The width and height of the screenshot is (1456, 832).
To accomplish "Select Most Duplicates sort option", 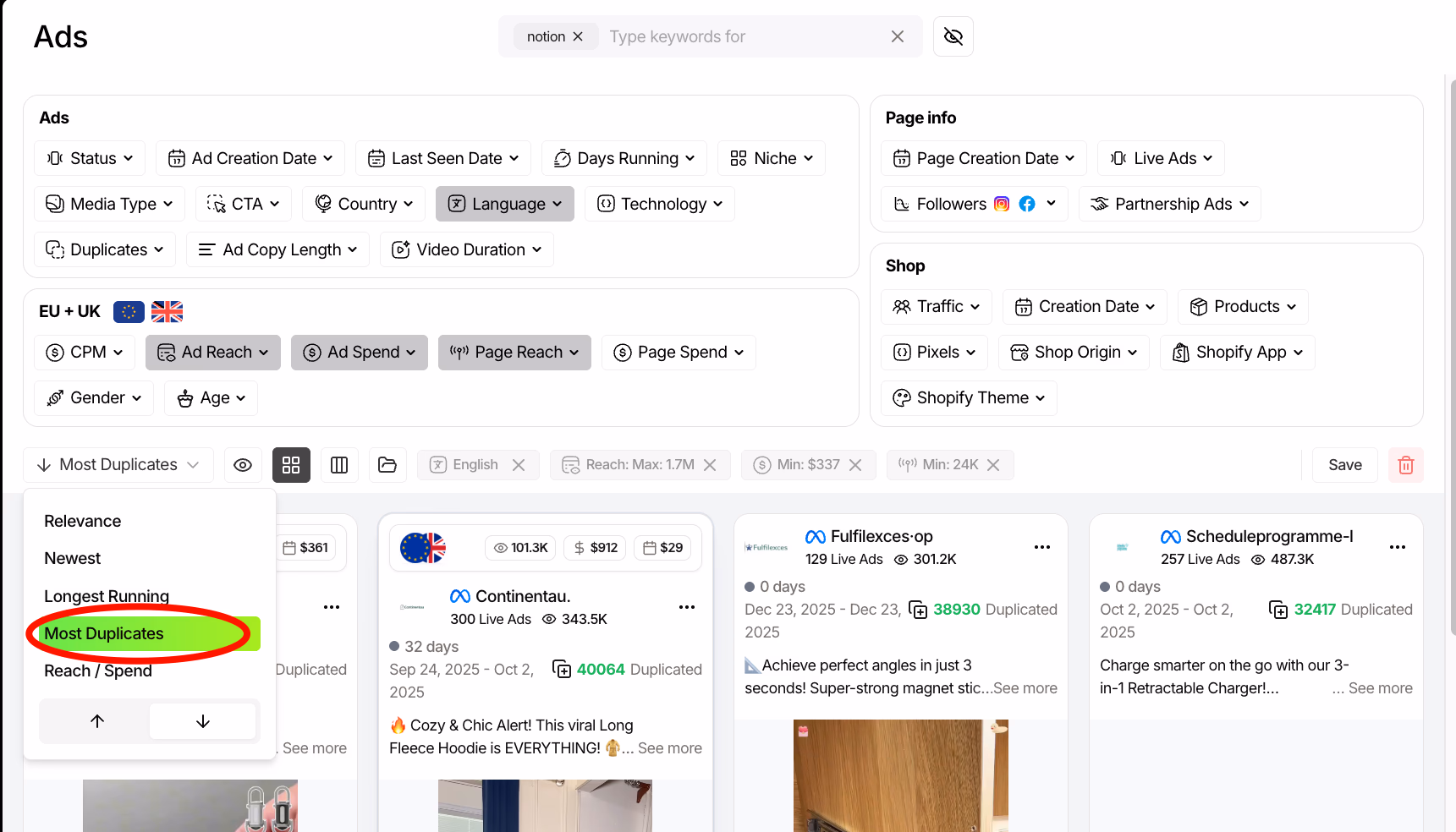I will click(x=150, y=634).
